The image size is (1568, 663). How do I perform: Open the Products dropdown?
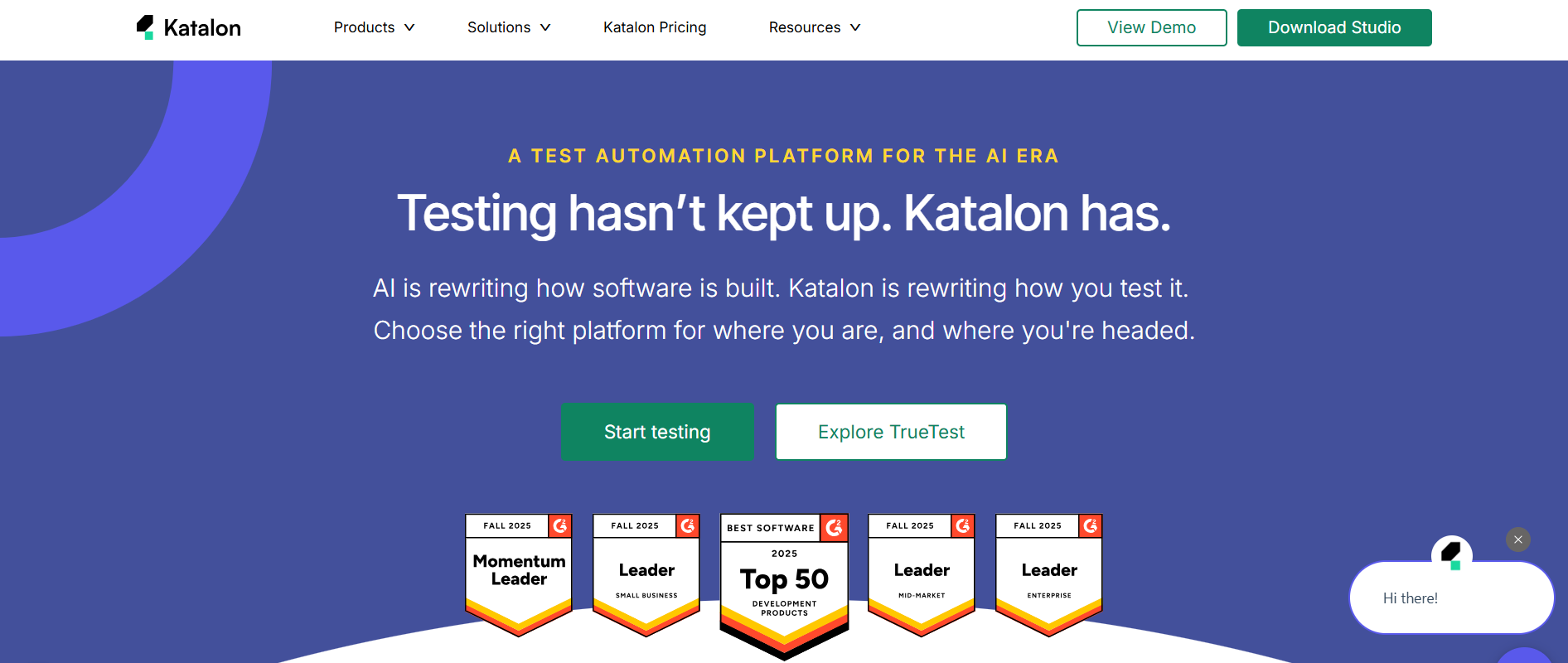(374, 27)
